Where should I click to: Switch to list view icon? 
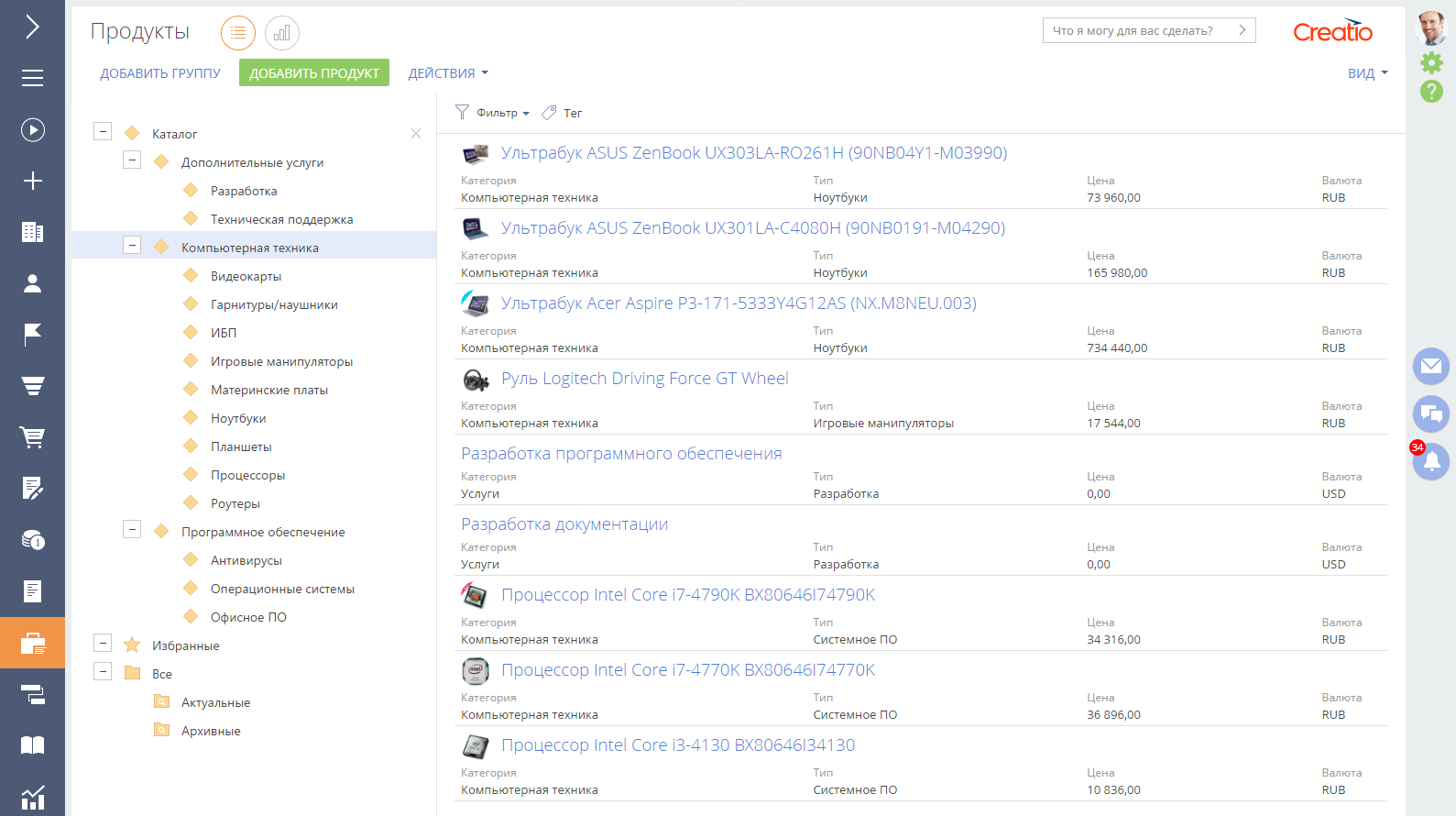pyautogui.click(x=238, y=33)
